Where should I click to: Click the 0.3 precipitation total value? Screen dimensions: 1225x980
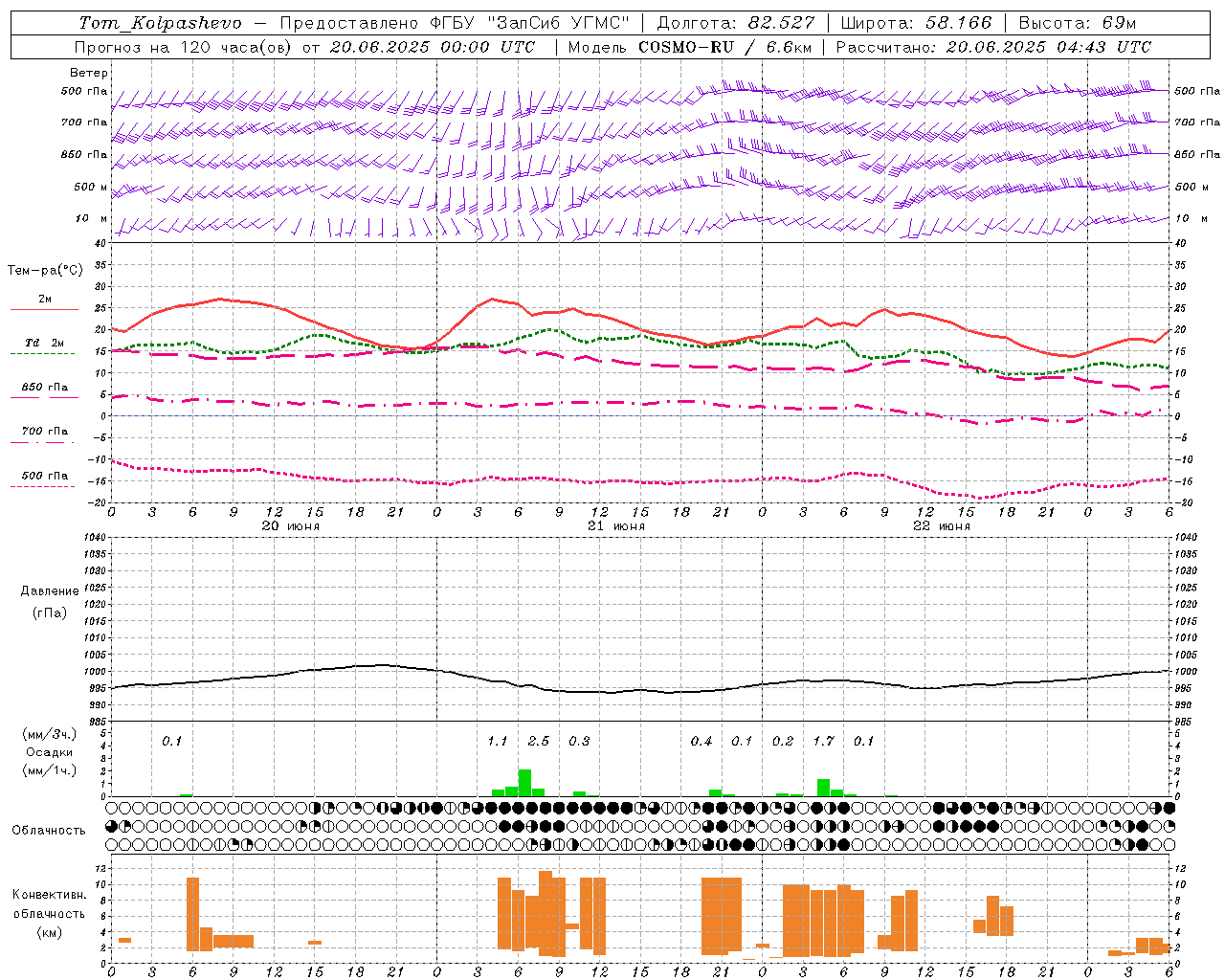579,741
